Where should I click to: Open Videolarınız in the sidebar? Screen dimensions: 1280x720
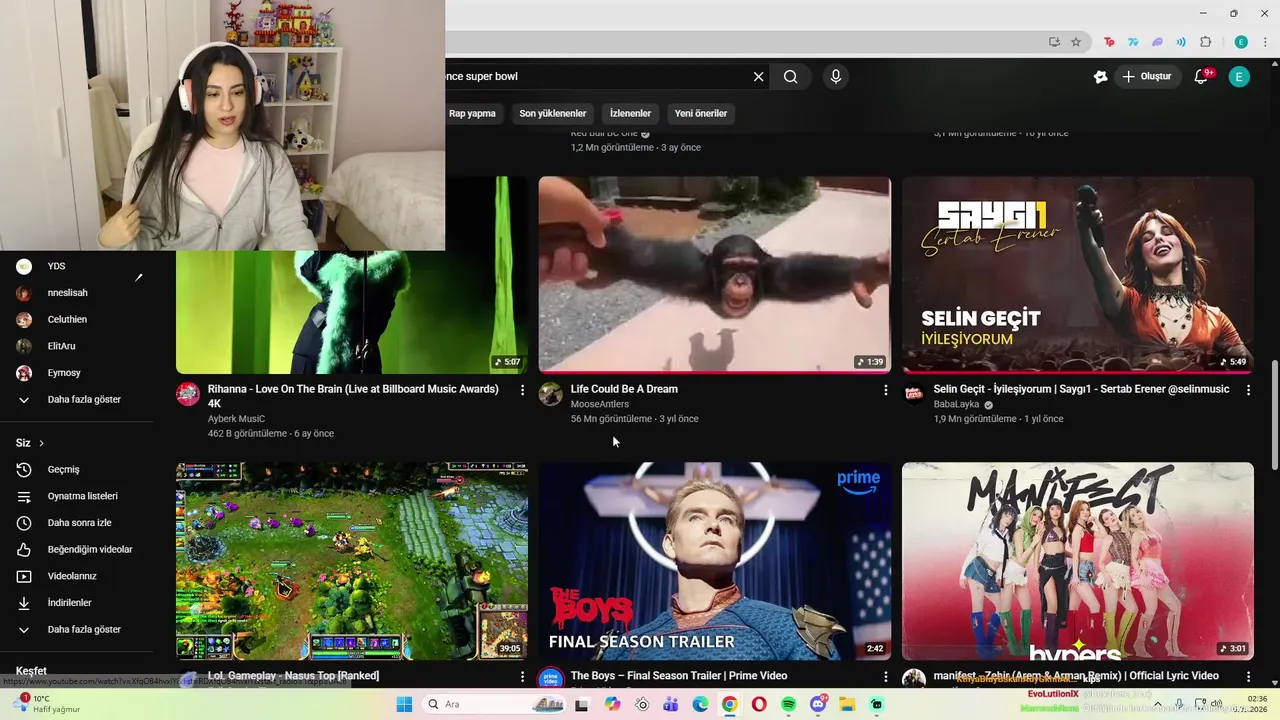[x=76, y=576]
